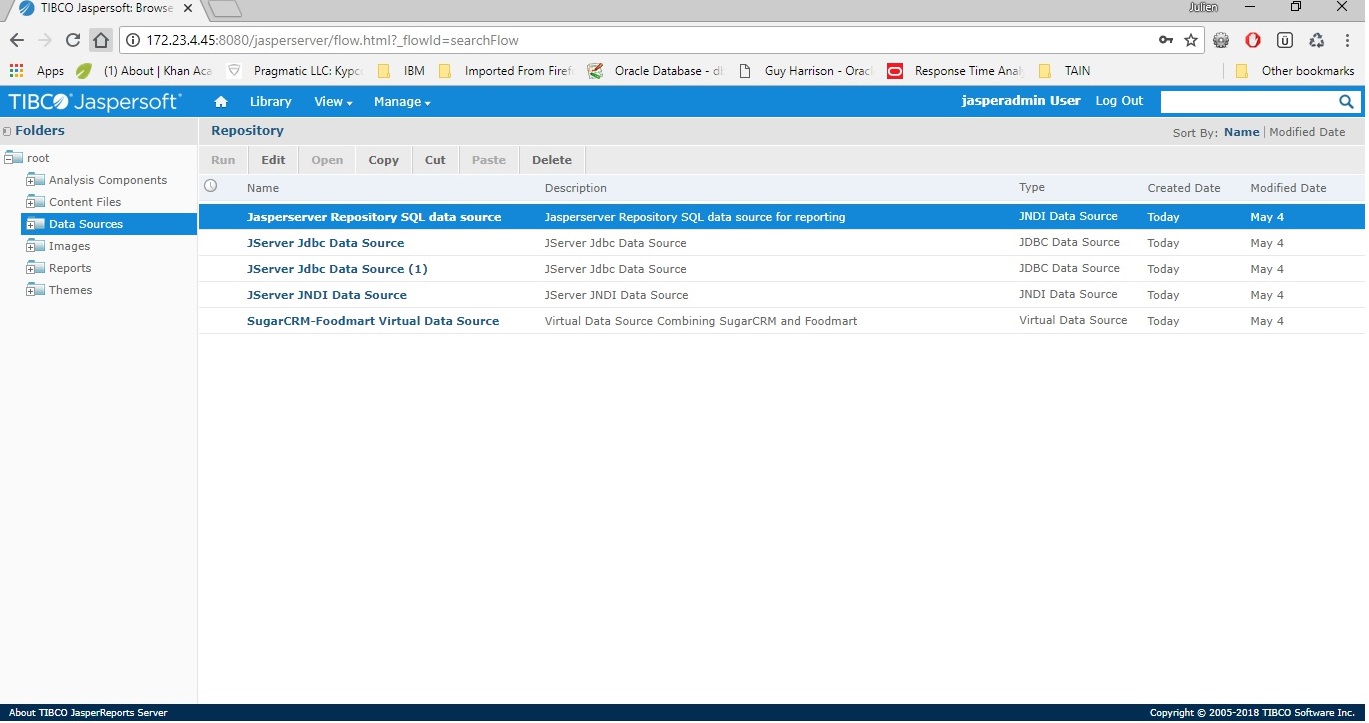Open the View dropdown menu
Screen dimensions: 1369x723
point(333,101)
